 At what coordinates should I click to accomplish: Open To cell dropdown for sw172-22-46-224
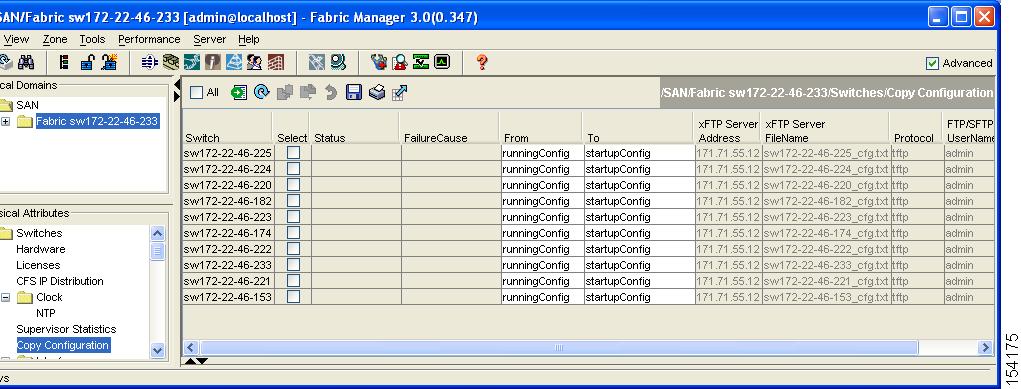coord(639,169)
